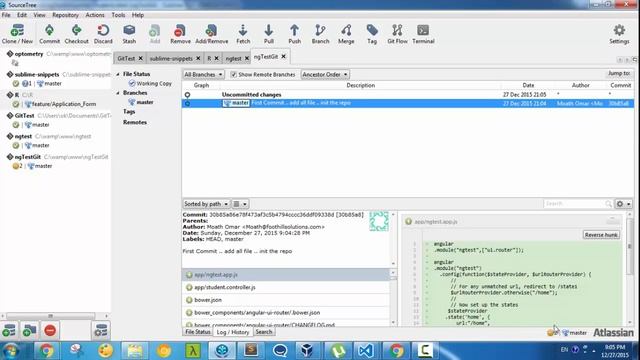Image resolution: width=640 pixels, height=360 pixels.
Task: Open the File menu
Action: coord(6,15)
